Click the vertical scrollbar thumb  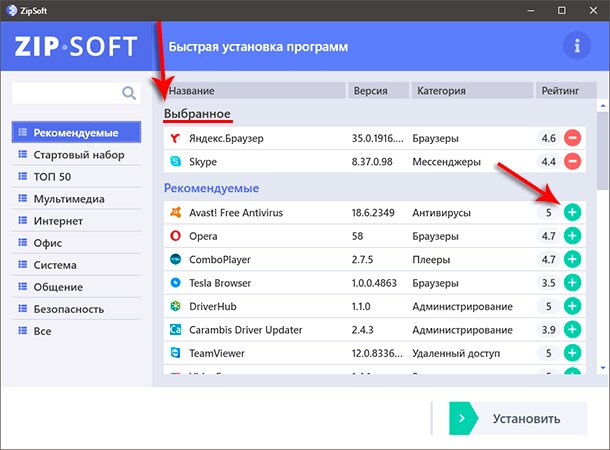603,151
